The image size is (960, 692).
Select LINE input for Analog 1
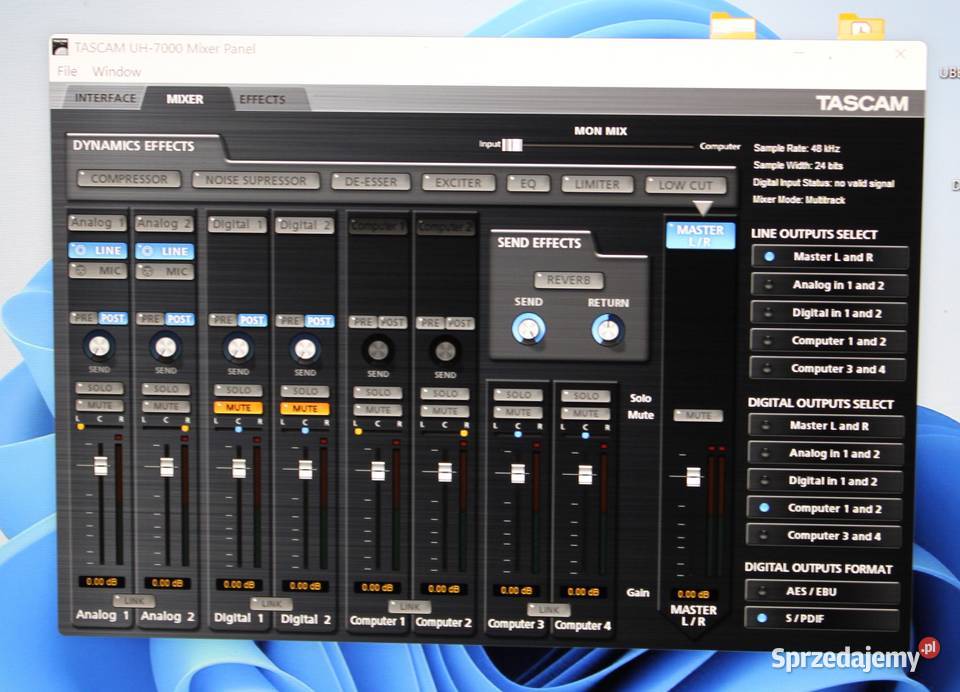(98, 250)
